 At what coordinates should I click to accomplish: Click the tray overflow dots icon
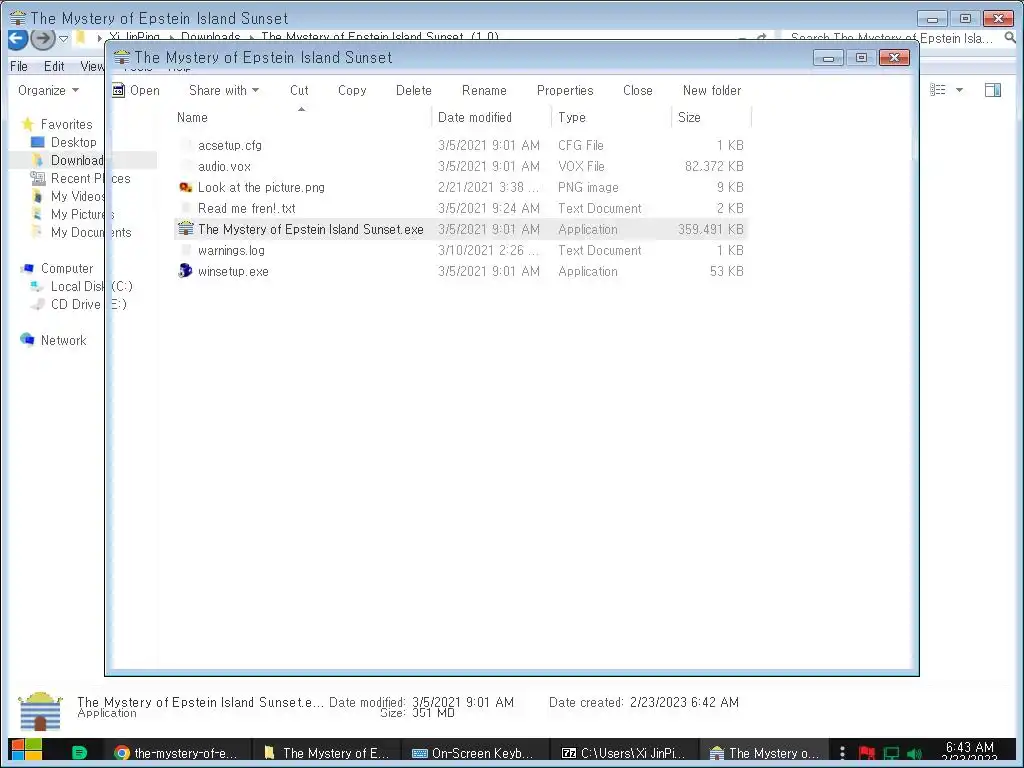(842, 753)
